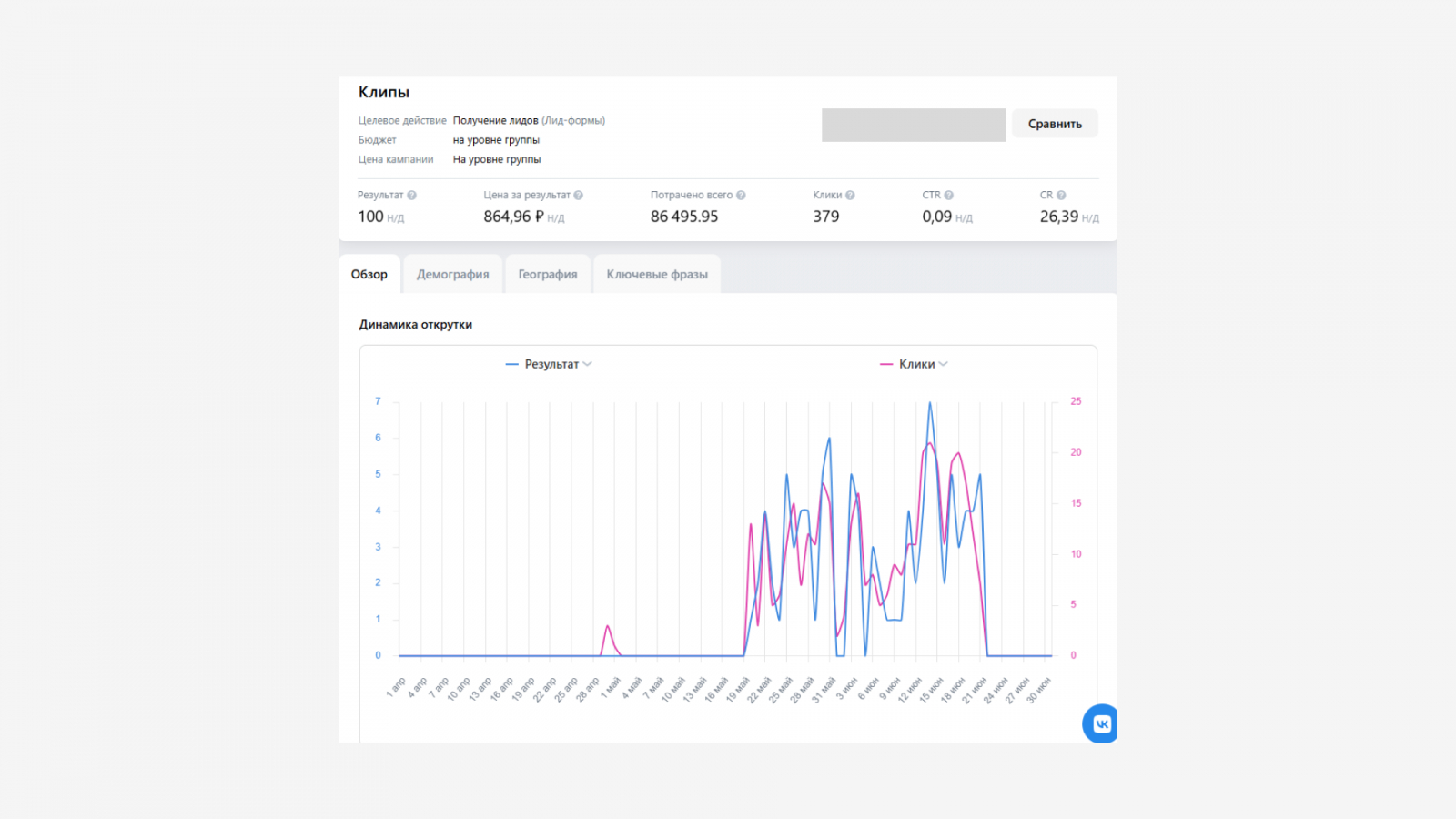Viewport: 1456px width, 819px height.
Task: Click help icon next to Результат
Action: [x=411, y=196]
